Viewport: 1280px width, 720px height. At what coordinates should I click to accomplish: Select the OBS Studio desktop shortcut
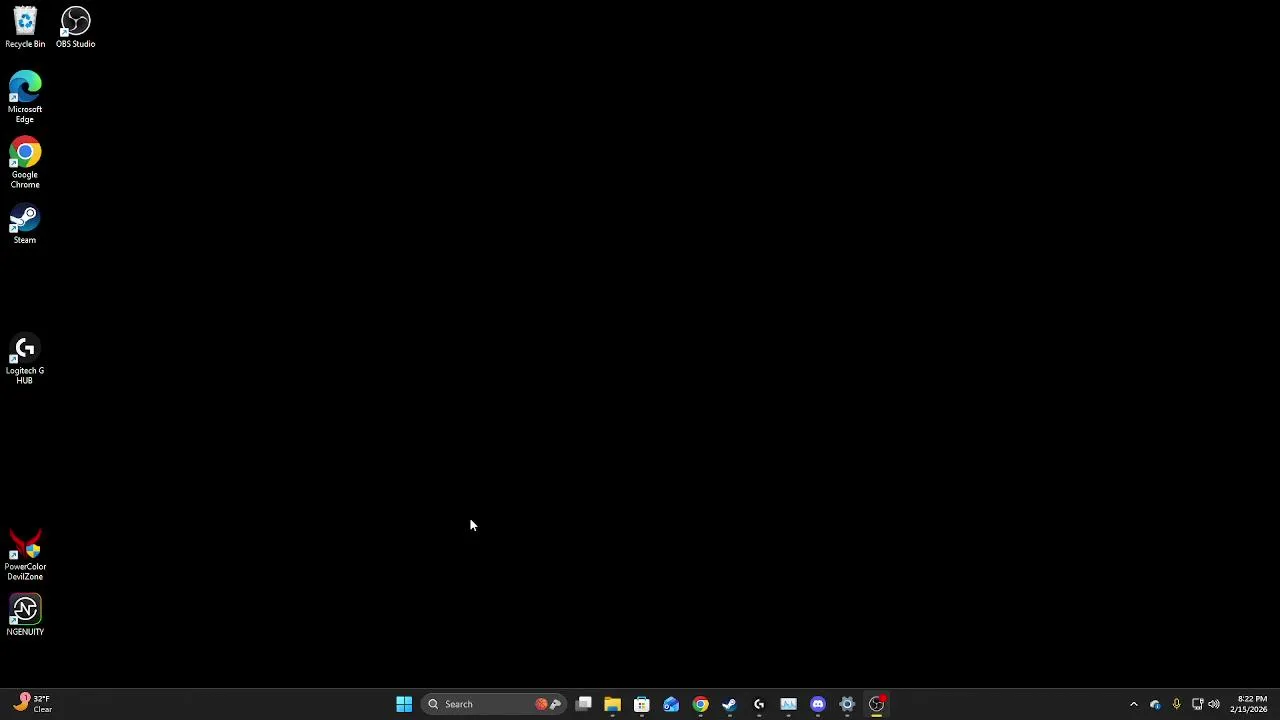coord(75,28)
